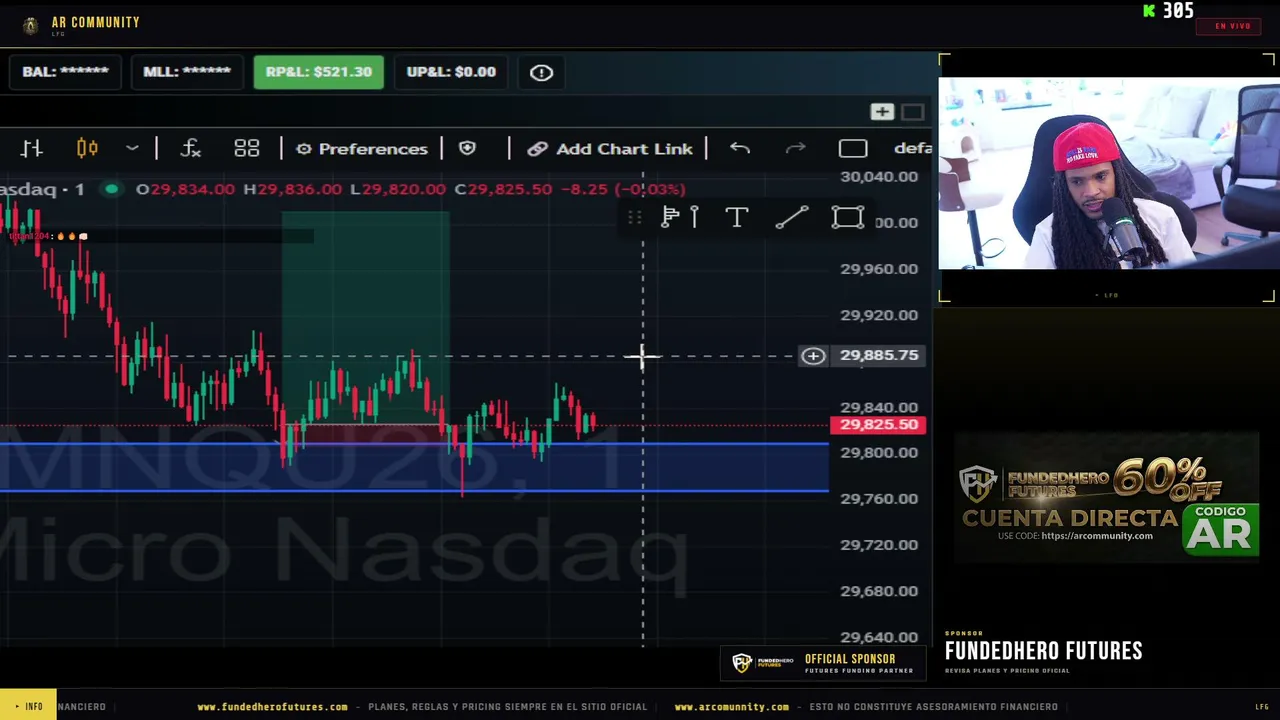The height and width of the screenshot is (720, 1280).
Task: Click the 29,960.00 price axis label
Action: coord(879,269)
